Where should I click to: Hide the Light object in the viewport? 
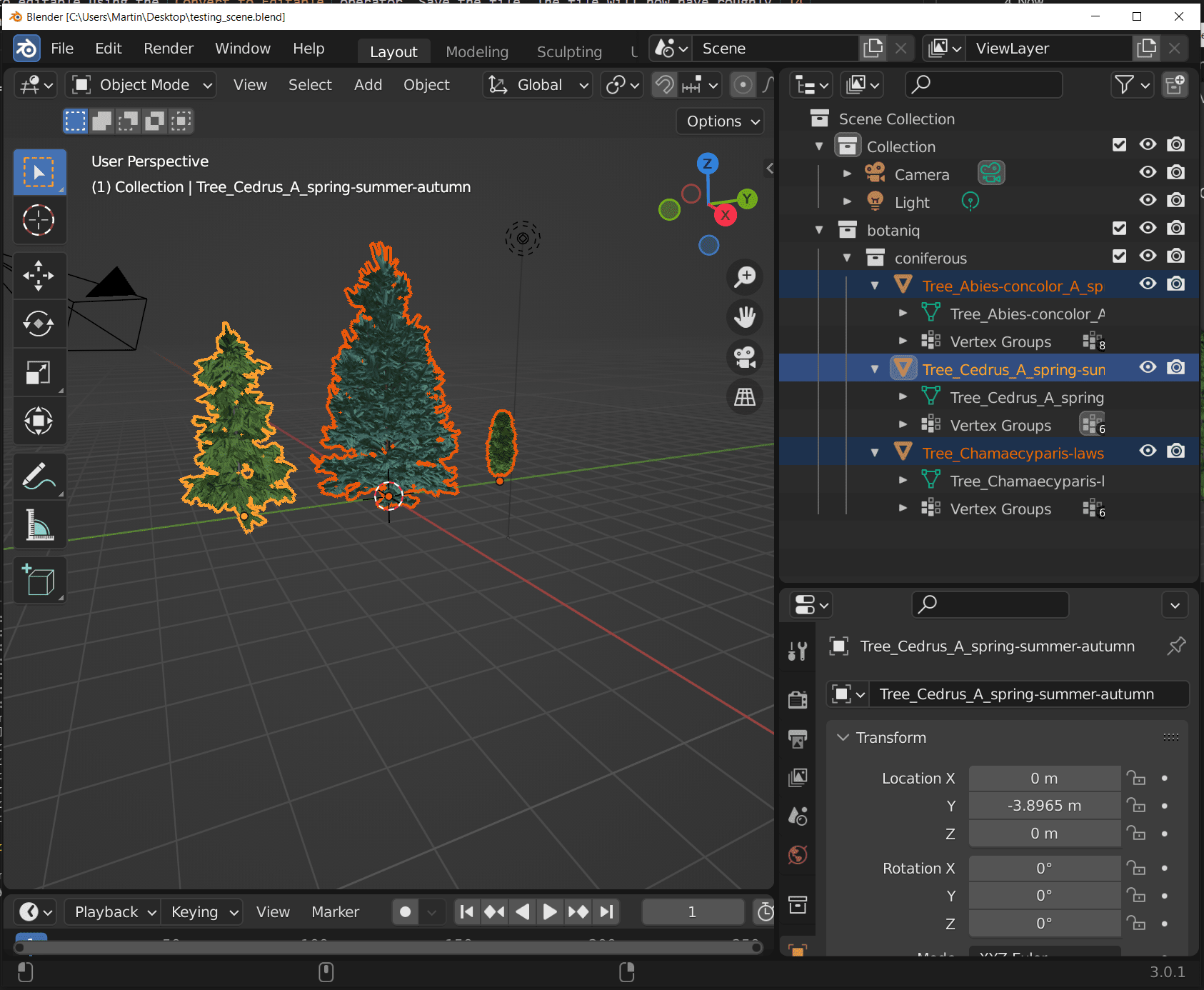1148,201
